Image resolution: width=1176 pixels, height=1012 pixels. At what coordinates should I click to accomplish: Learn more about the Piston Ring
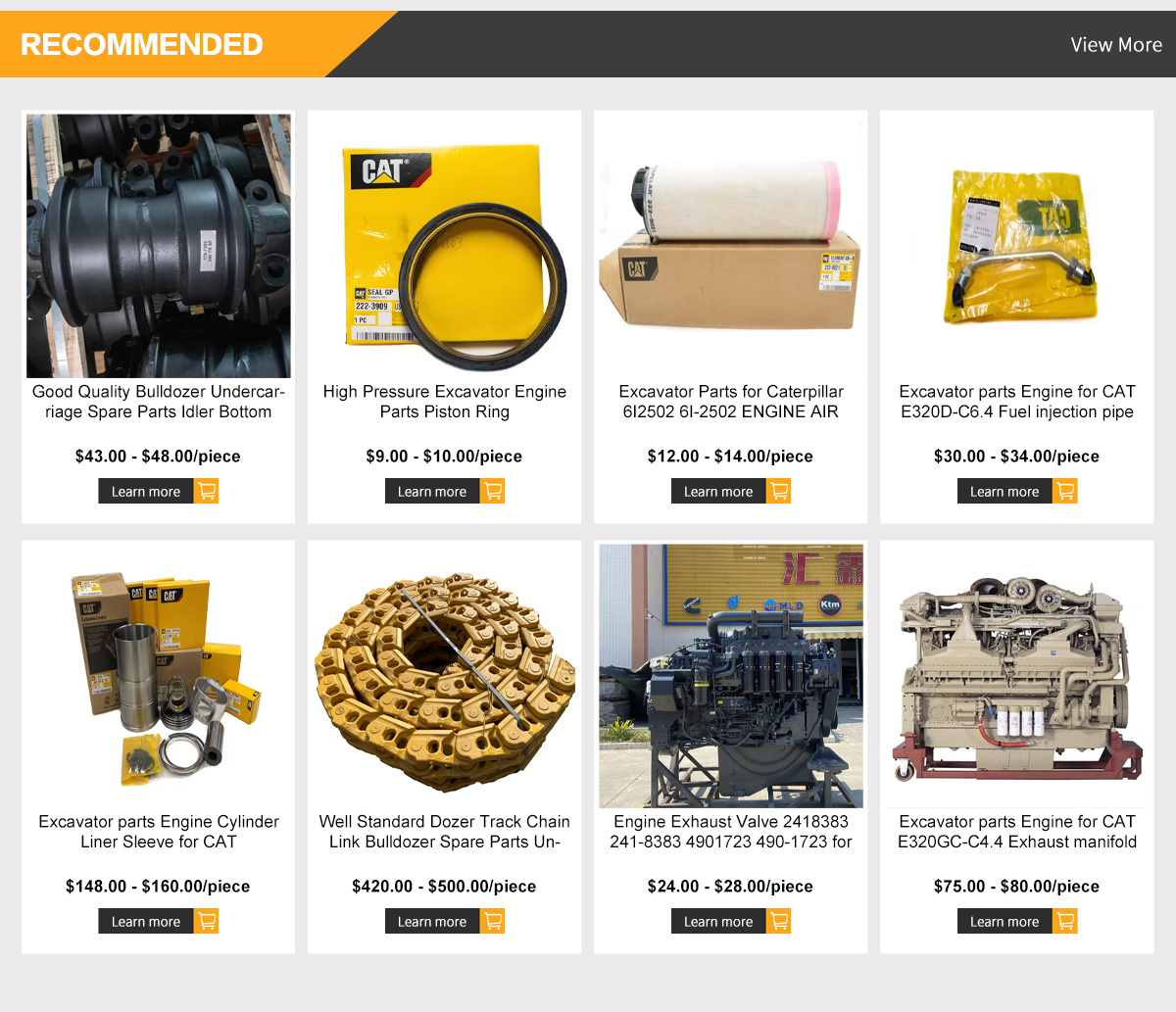432,491
